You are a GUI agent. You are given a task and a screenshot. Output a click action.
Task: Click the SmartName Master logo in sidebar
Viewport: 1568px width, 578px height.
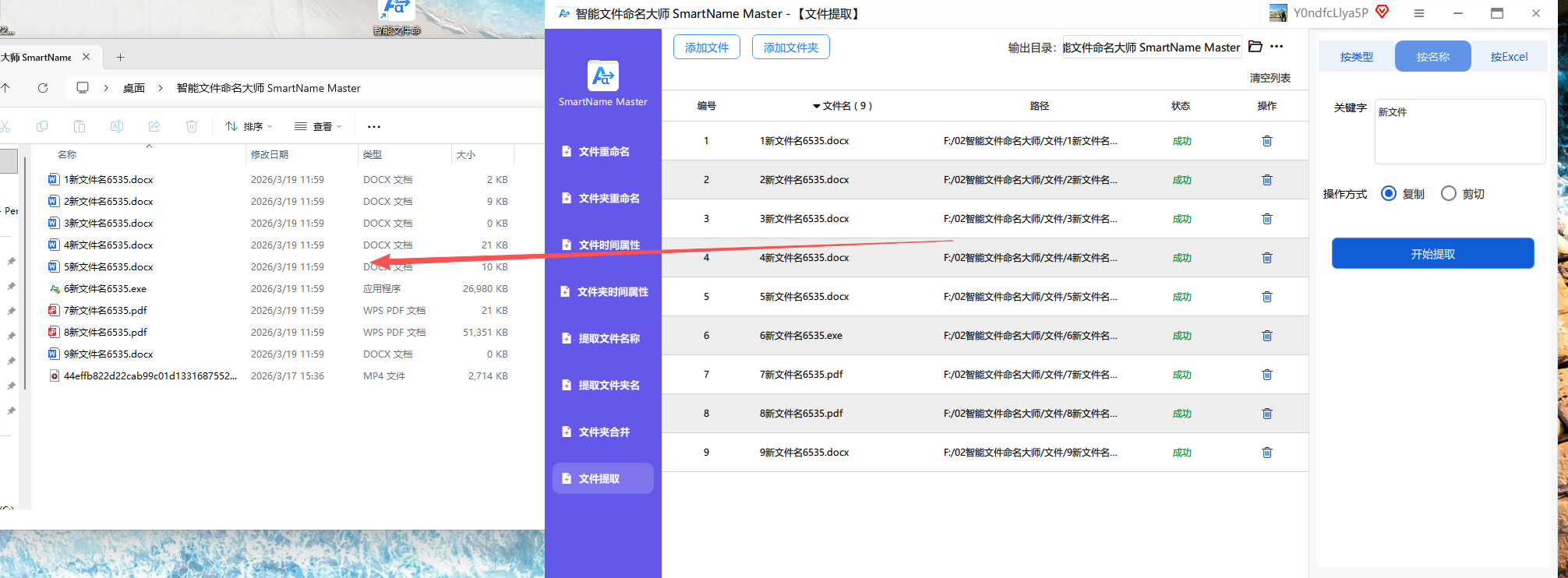coord(602,76)
